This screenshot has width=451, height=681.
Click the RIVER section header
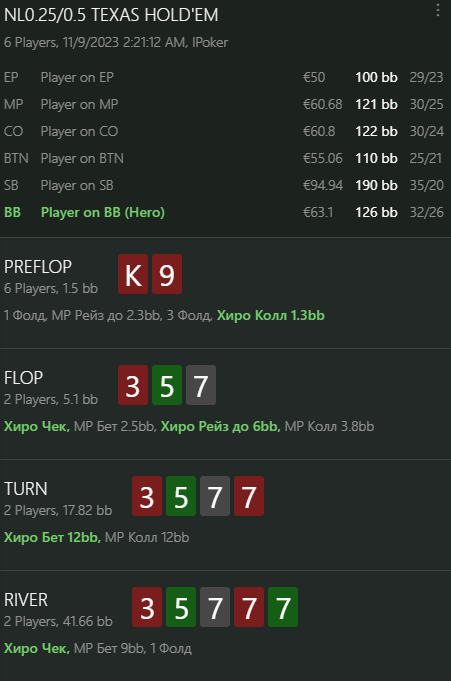26,600
